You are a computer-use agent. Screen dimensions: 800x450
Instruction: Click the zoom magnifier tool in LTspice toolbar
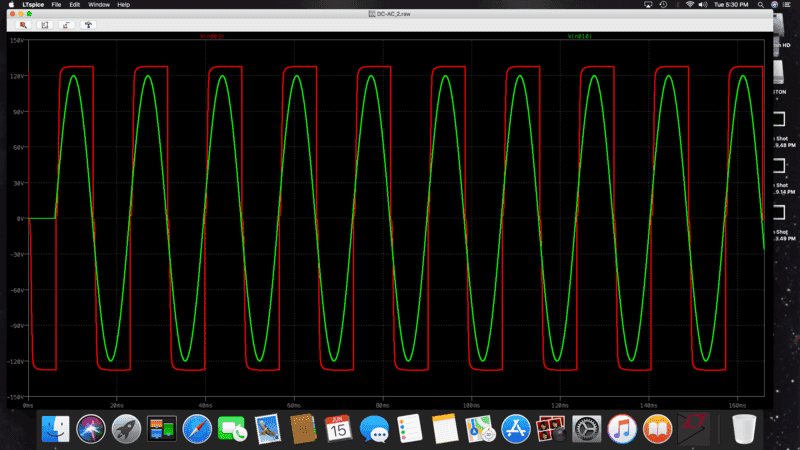click(23, 24)
